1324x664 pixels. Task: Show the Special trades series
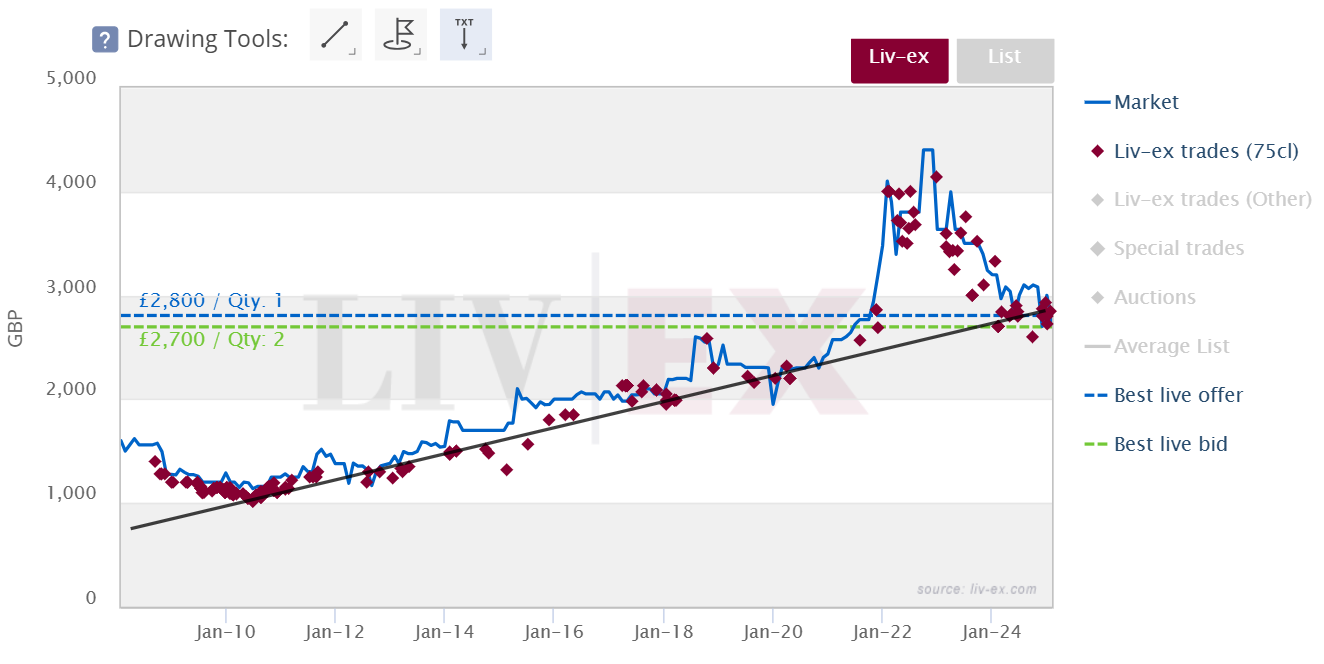(1165, 249)
